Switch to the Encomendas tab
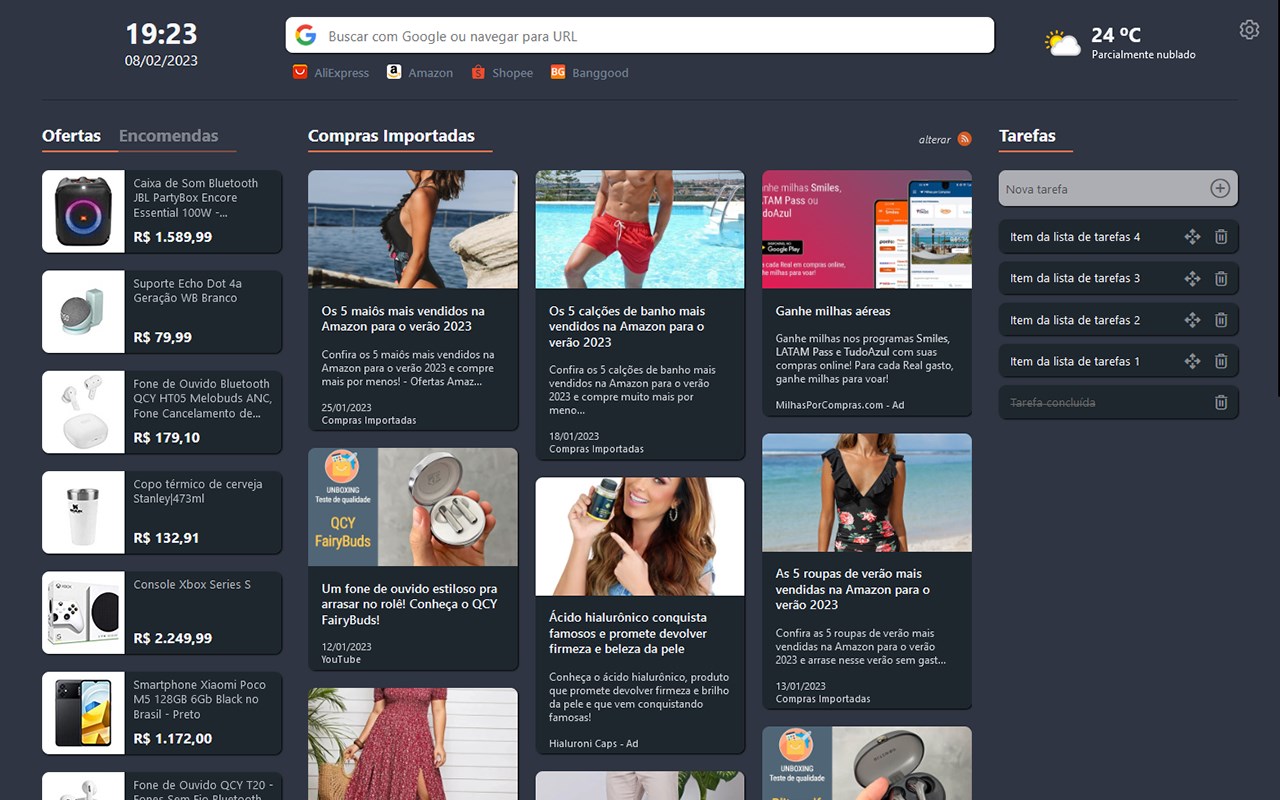1280x800 pixels. (168, 136)
